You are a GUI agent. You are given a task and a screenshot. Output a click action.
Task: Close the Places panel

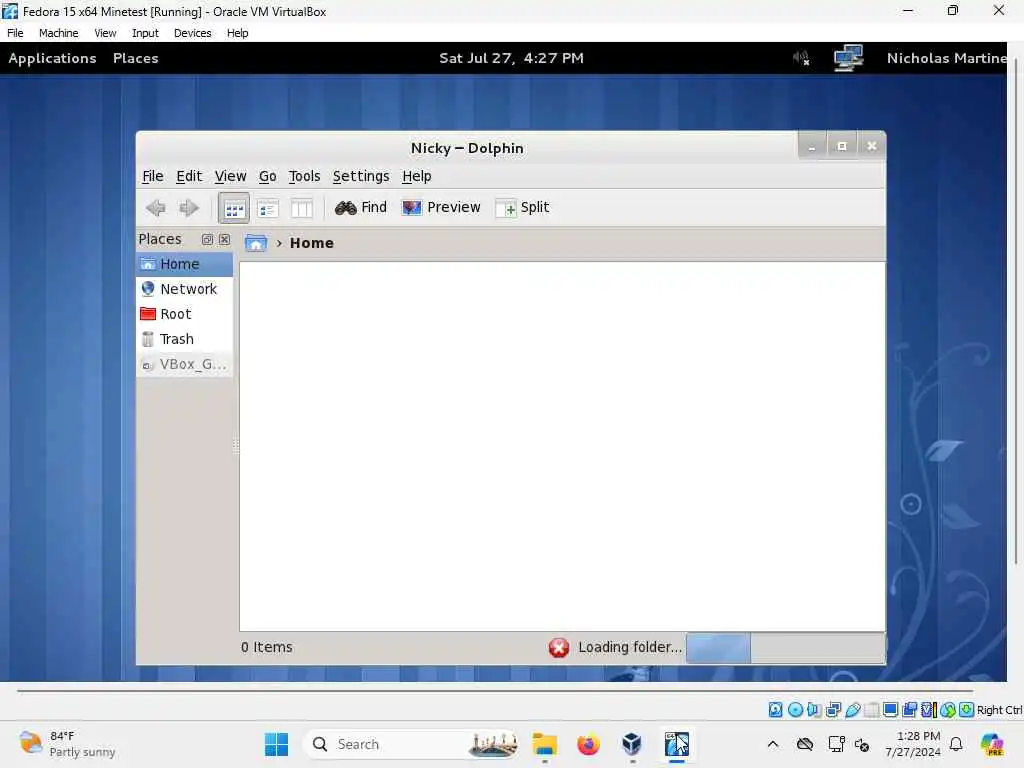pyautogui.click(x=224, y=240)
